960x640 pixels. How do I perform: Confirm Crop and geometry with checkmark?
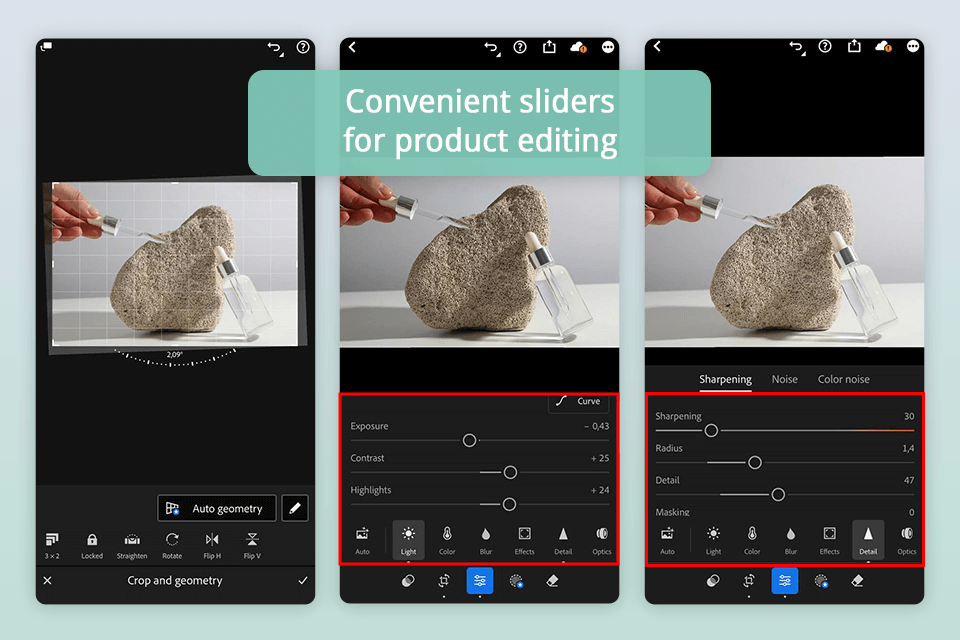pos(302,580)
